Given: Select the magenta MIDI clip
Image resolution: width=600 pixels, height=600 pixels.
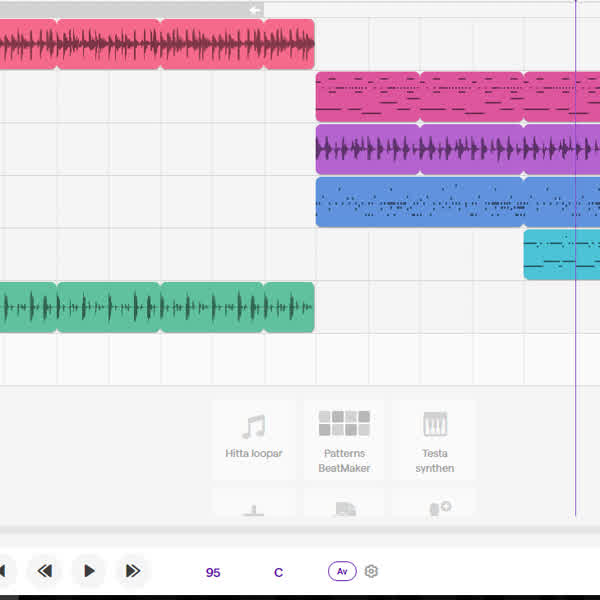Looking at the screenshot, I should (x=450, y=97).
